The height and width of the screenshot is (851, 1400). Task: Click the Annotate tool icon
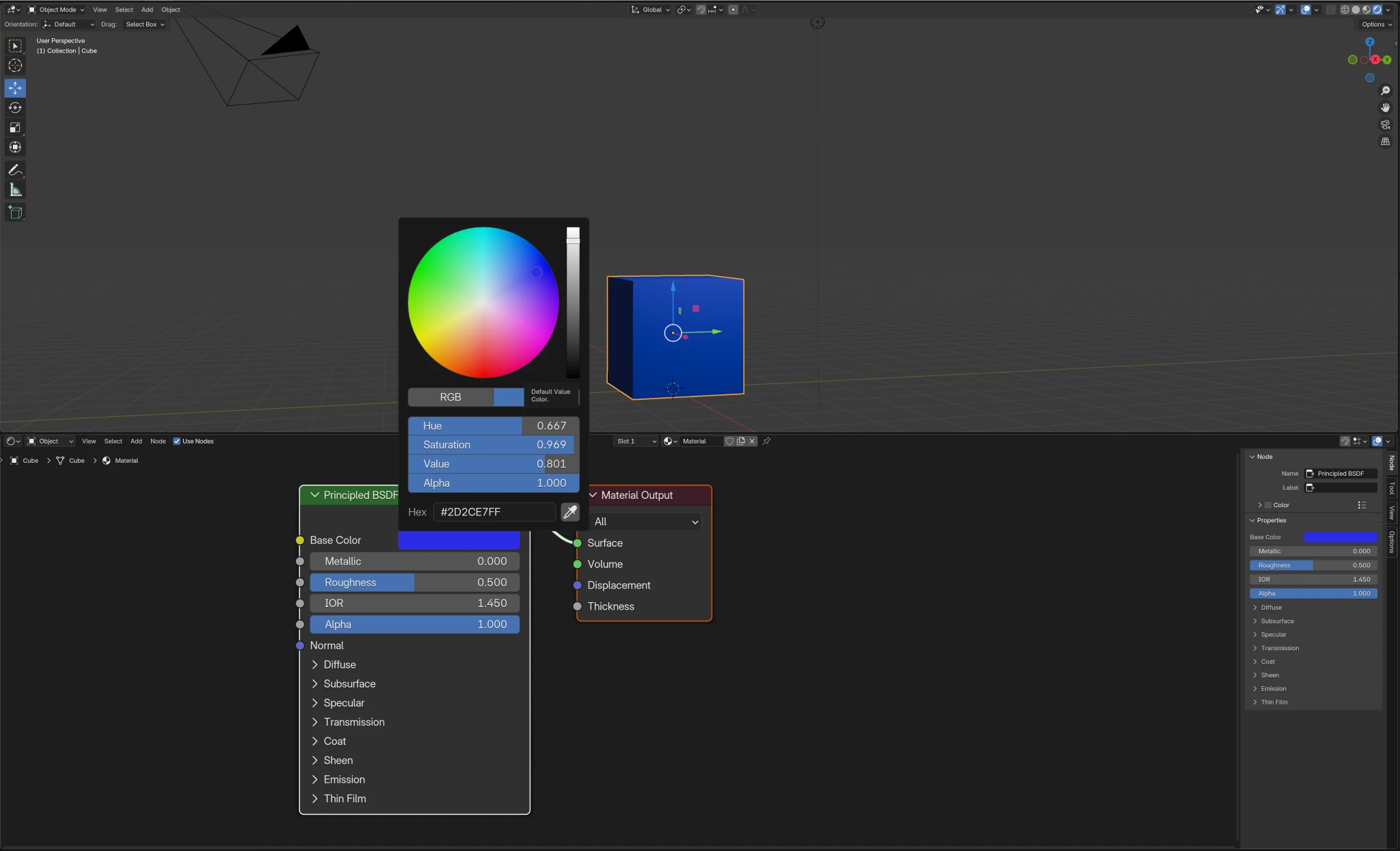tap(14, 169)
